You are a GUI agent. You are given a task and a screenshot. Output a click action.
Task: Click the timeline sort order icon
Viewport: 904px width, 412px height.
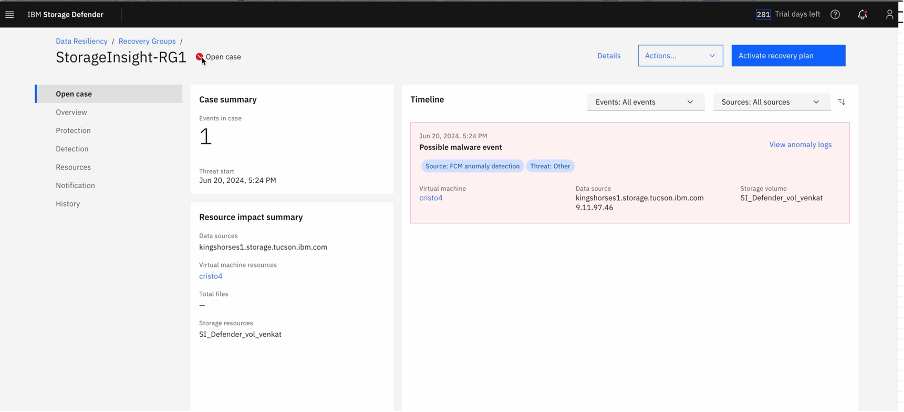click(841, 102)
